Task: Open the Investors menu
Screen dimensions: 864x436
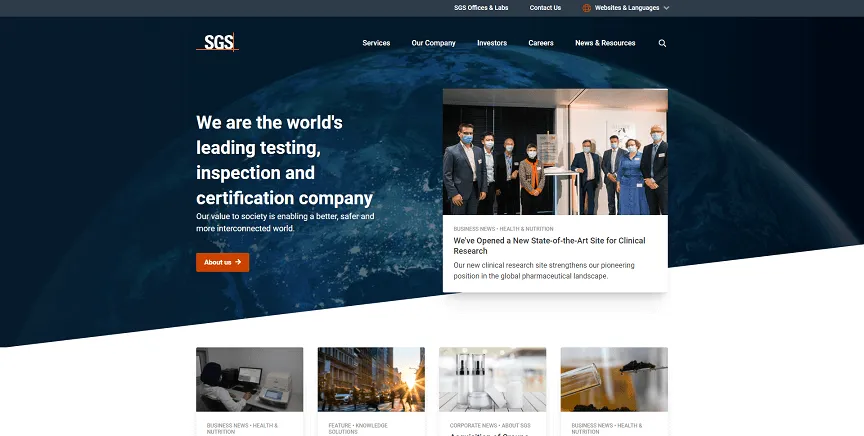Action: 492,43
